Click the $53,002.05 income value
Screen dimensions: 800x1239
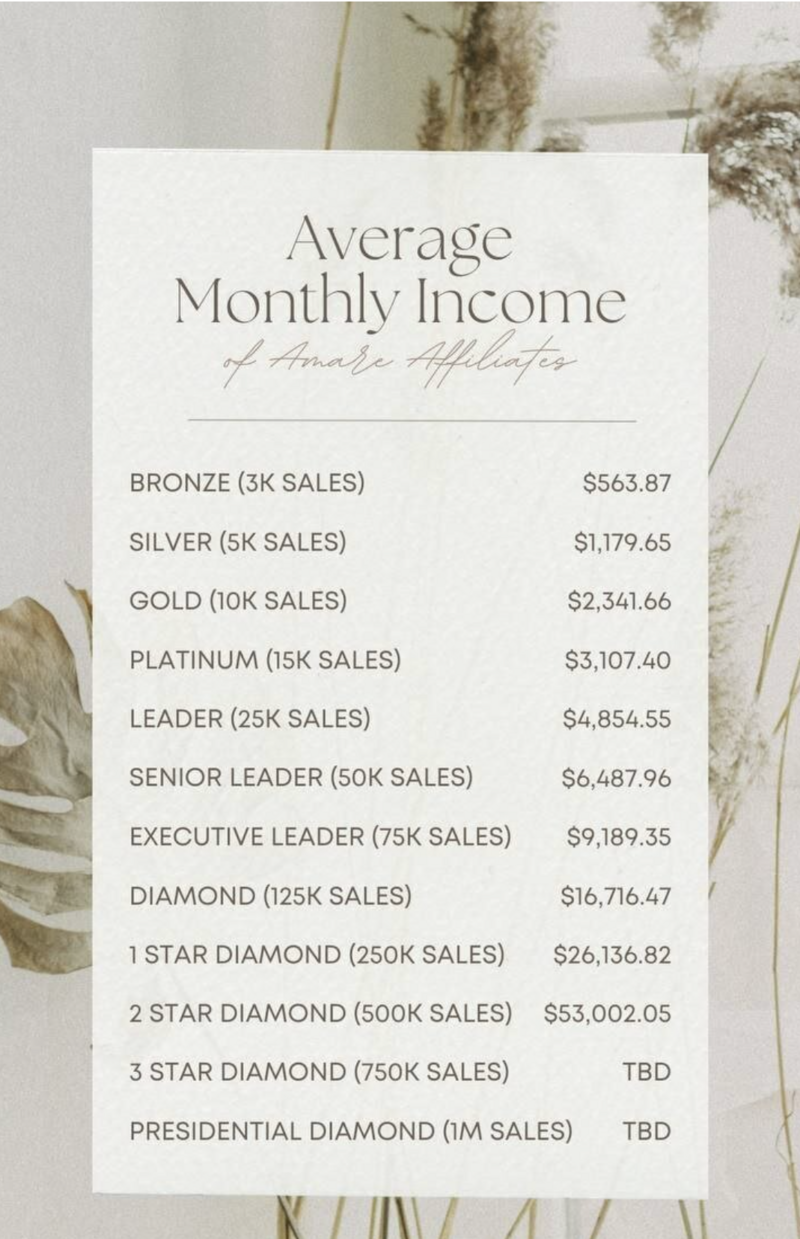(608, 1014)
